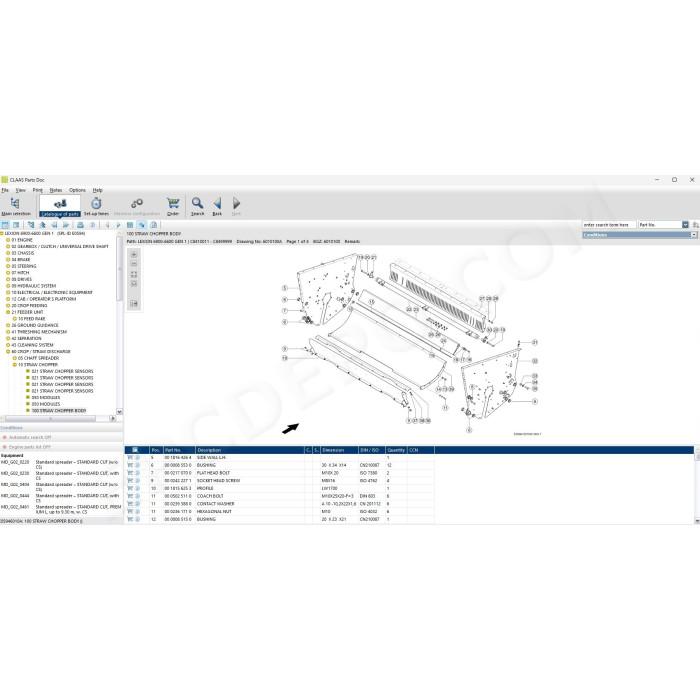Open info icon for PROFILE row
The height and width of the screenshot is (700, 700).
138,488
